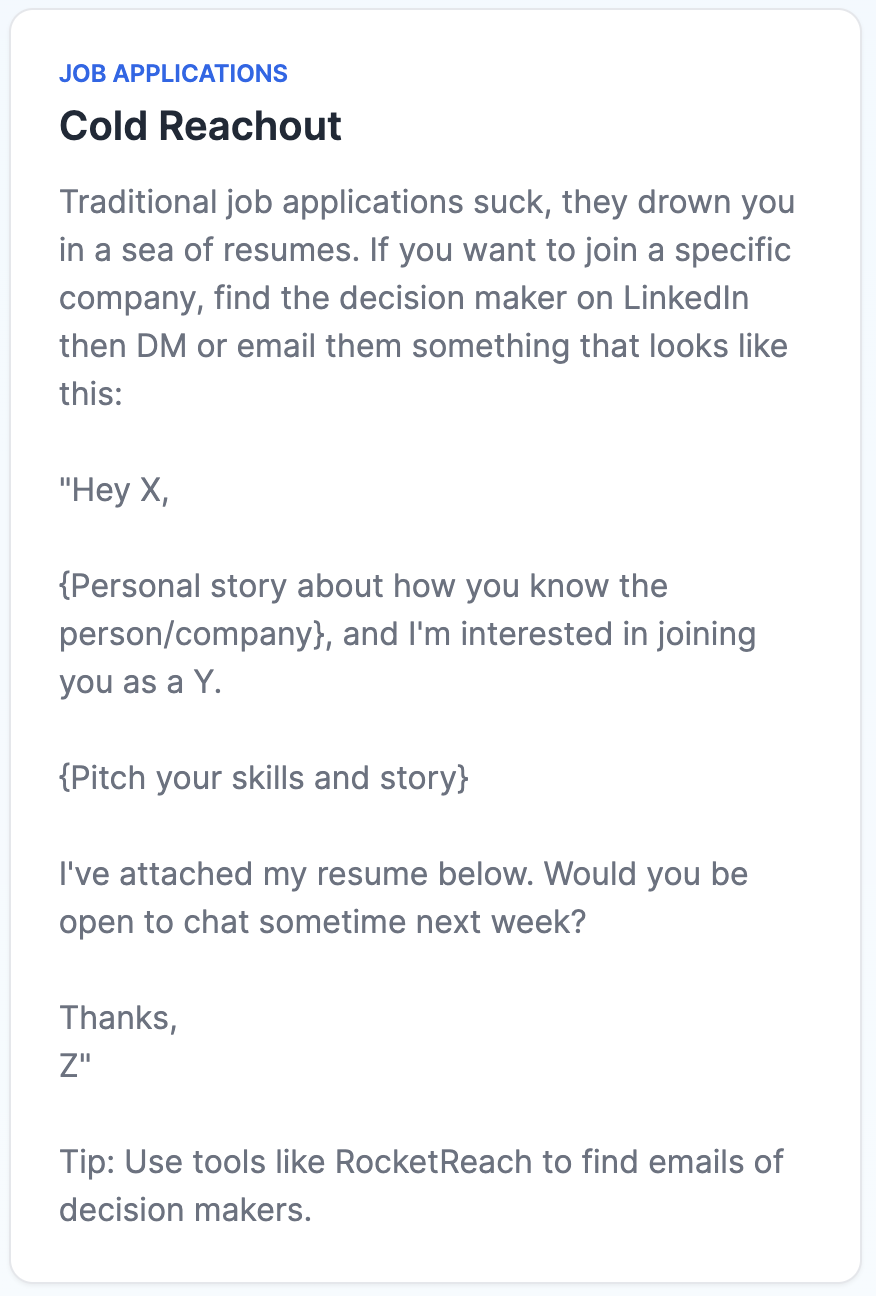Click the Z" signature line
876x1296 pixels.
point(75,1066)
